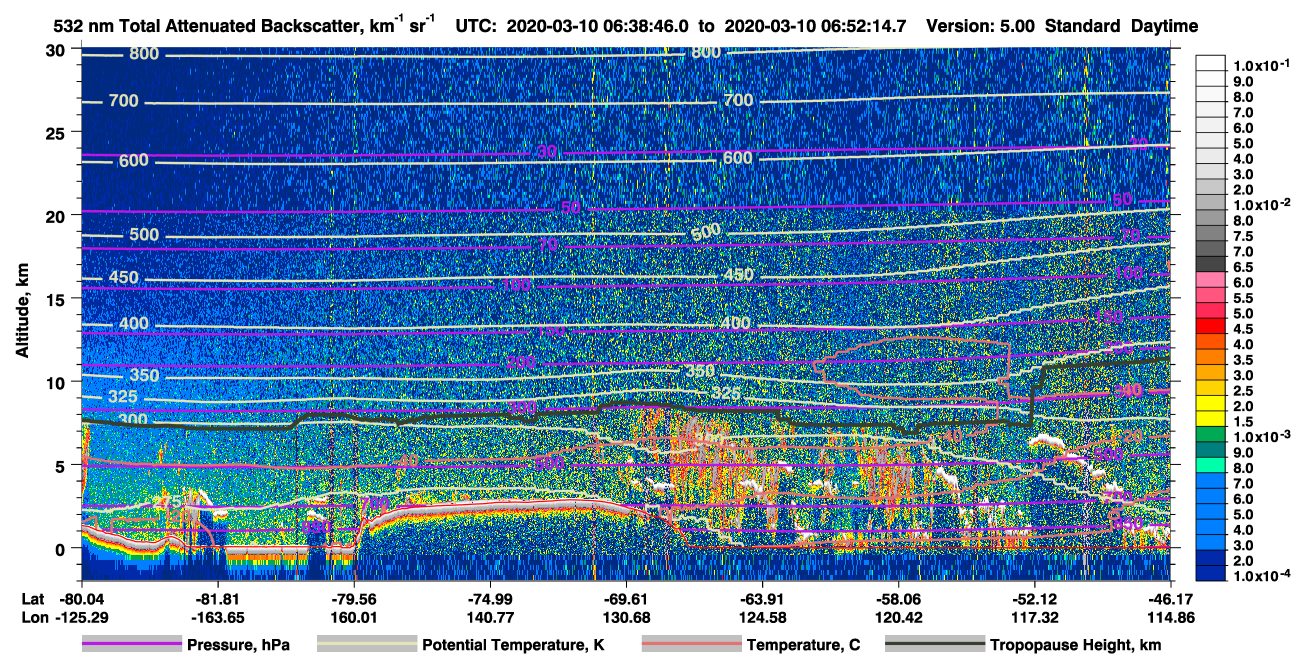The image size is (1300, 667).
Task: Click the Potential Temperature, K legend line
Action: 366,645
